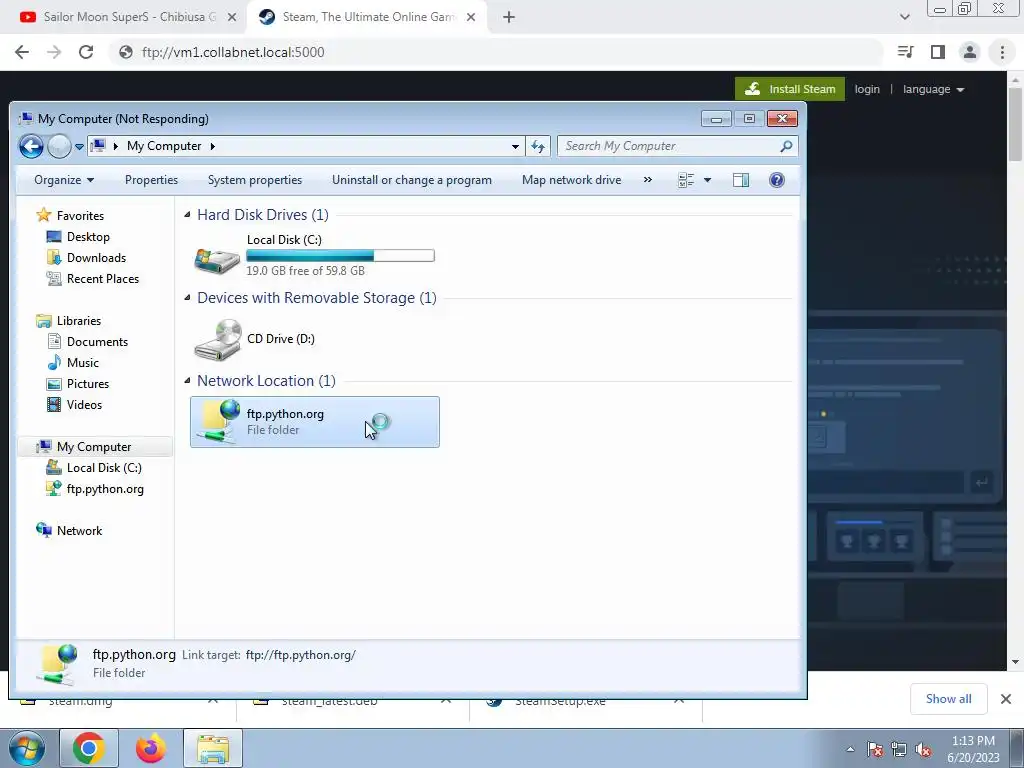Select Local Disk (C:) in the sidebar
Screen dimensions: 1024x768
(104, 468)
